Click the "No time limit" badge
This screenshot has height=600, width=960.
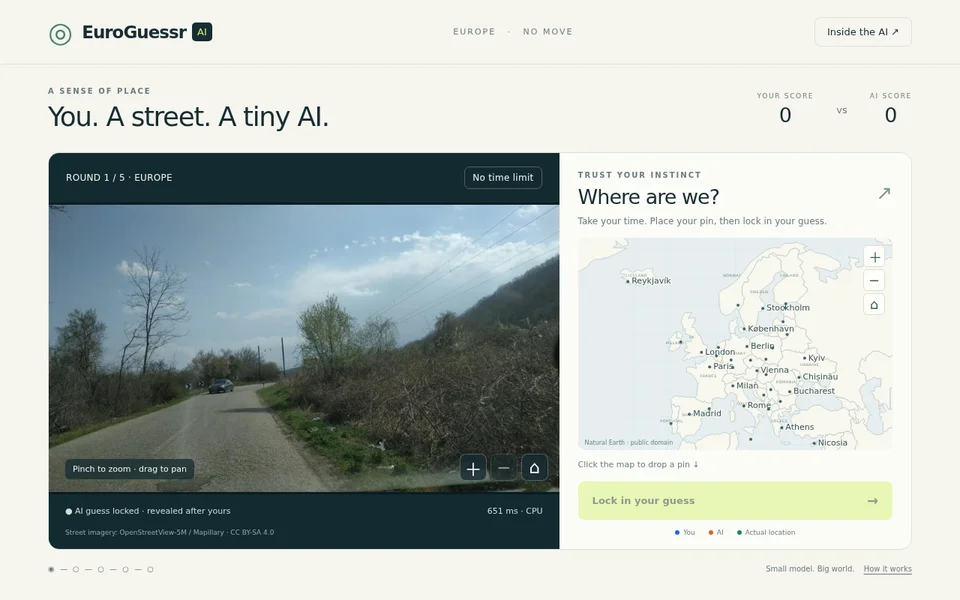503,178
